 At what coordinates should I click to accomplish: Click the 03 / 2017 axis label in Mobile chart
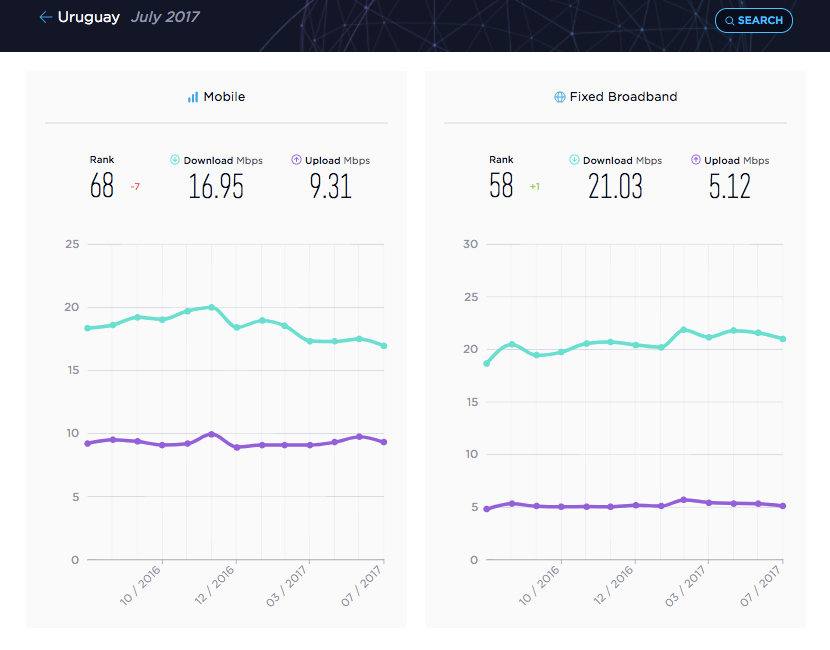286,585
